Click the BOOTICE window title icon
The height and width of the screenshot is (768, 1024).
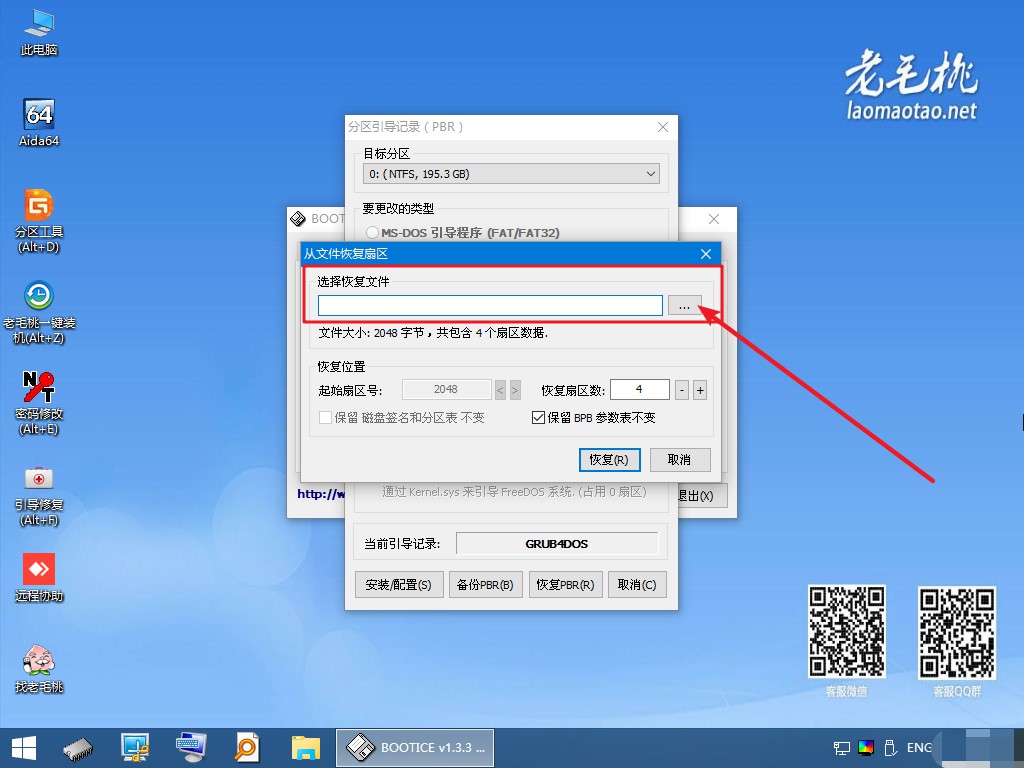298,218
